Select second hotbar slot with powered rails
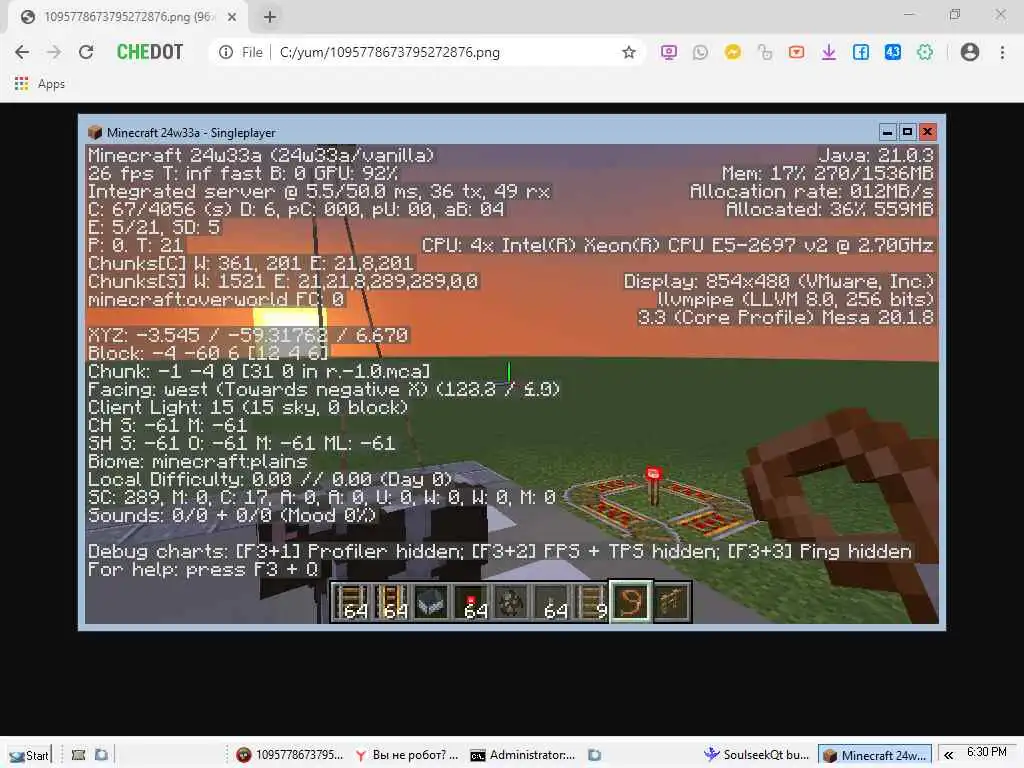The width and height of the screenshot is (1024, 768). tap(392, 601)
